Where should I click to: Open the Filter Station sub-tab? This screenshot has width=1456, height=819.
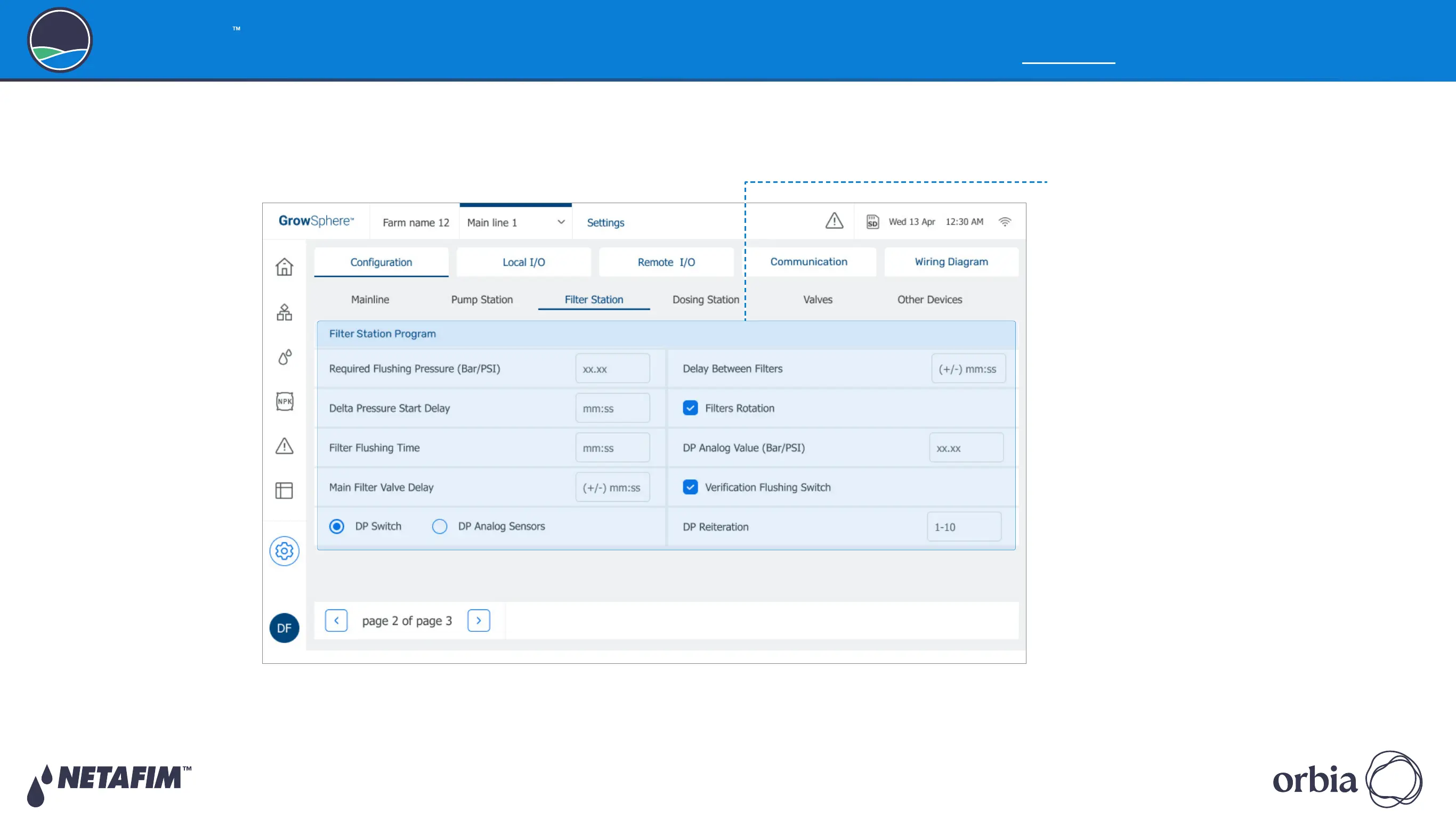pyautogui.click(x=594, y=299)
